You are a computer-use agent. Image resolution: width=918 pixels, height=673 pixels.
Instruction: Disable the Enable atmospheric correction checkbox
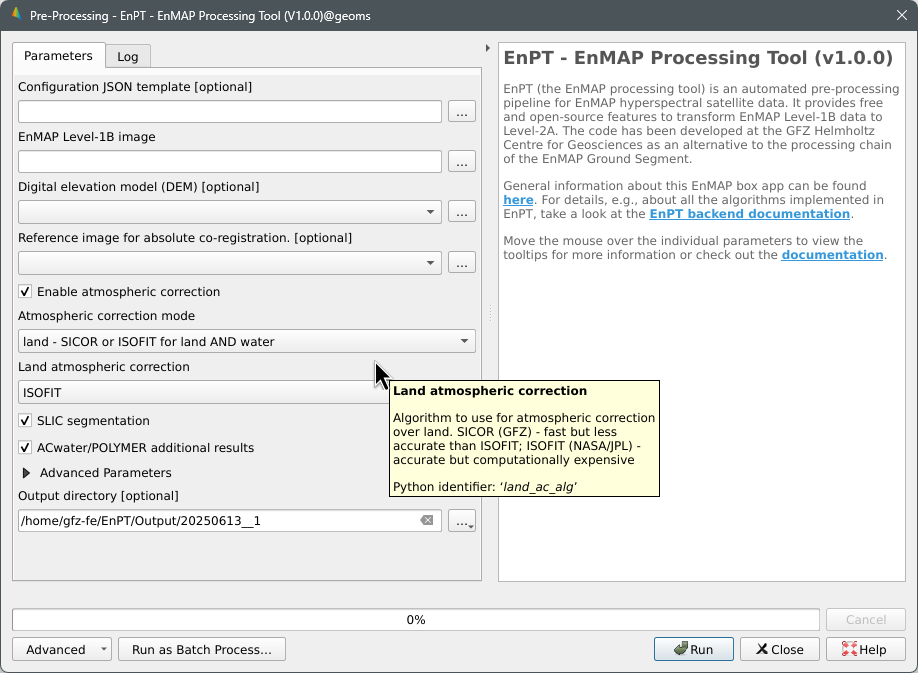click(24, 291)
